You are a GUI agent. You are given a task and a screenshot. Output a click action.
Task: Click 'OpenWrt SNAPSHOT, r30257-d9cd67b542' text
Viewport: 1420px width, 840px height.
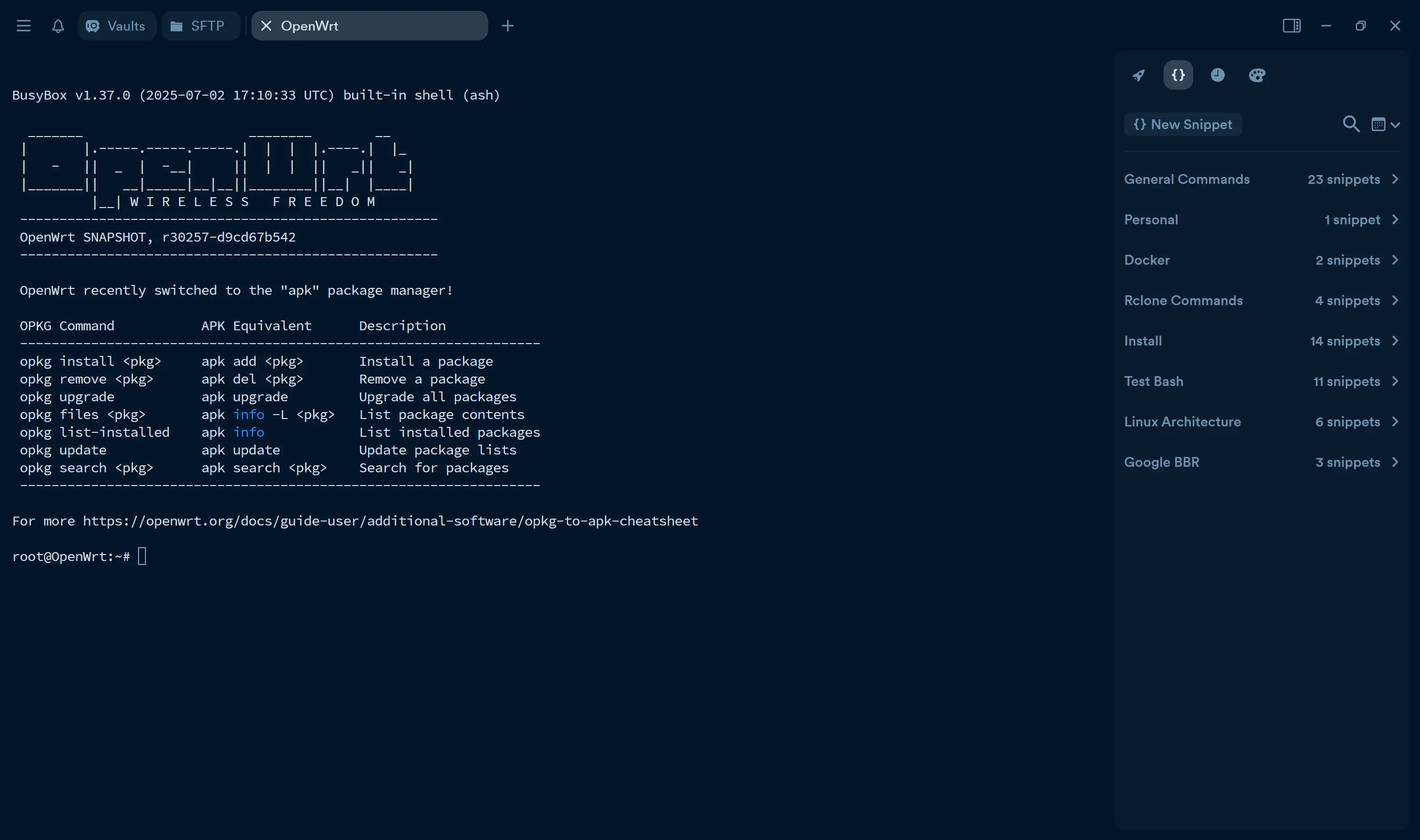pos(157,238)
